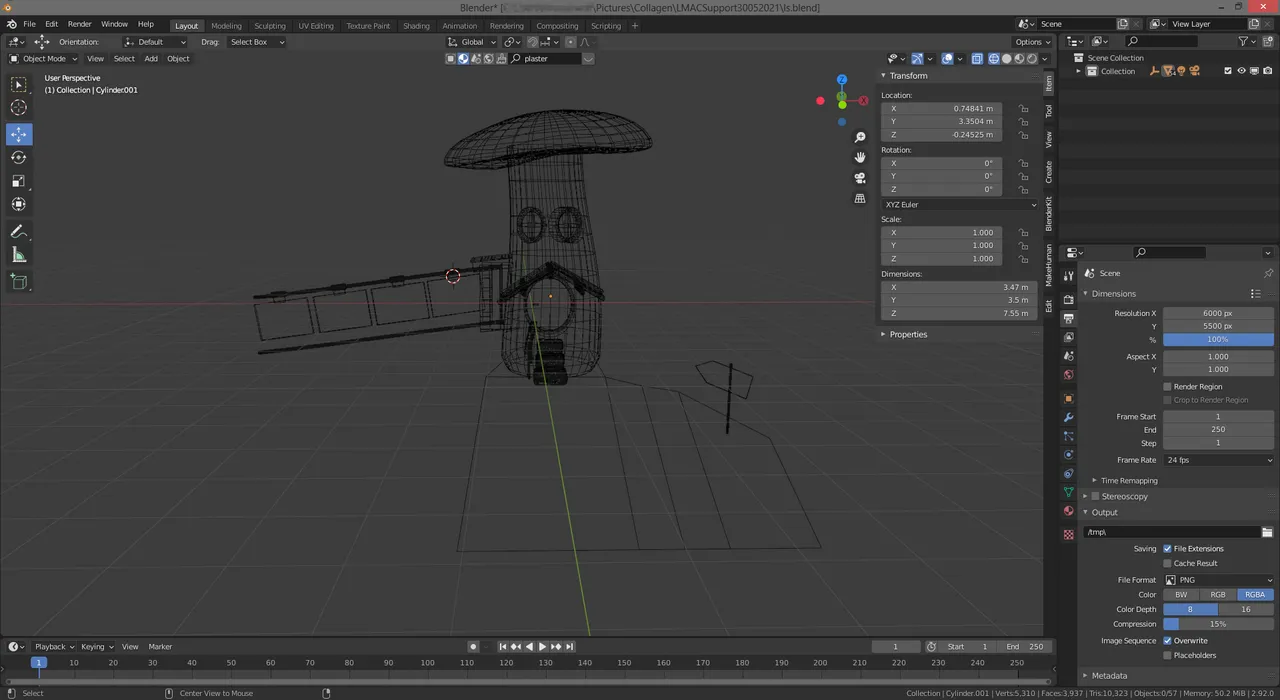
Task: Open the Output properties tab icon
Action: (1068, 318)
